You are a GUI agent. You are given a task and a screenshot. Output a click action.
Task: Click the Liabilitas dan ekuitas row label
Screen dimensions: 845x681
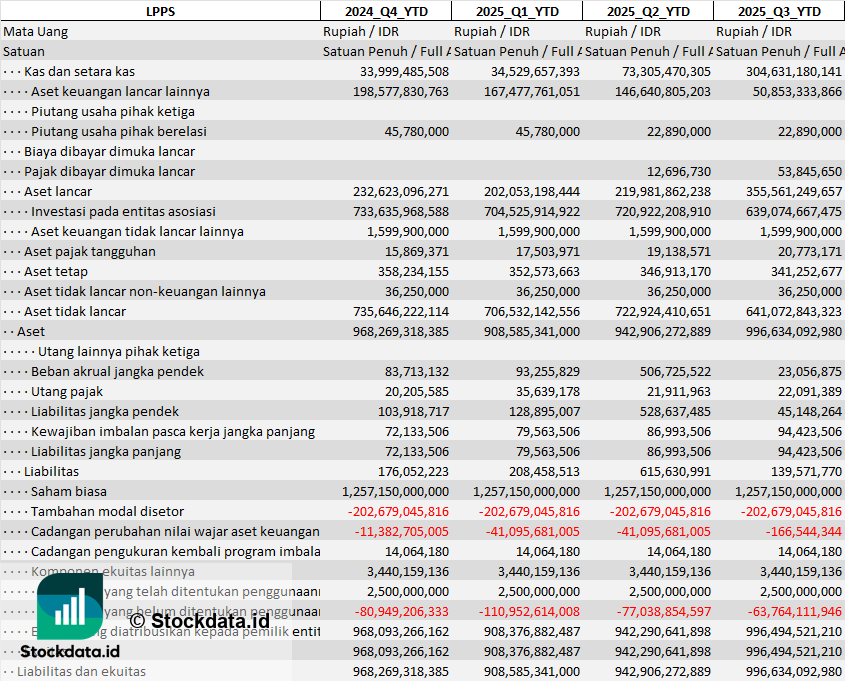coord(81,671)
